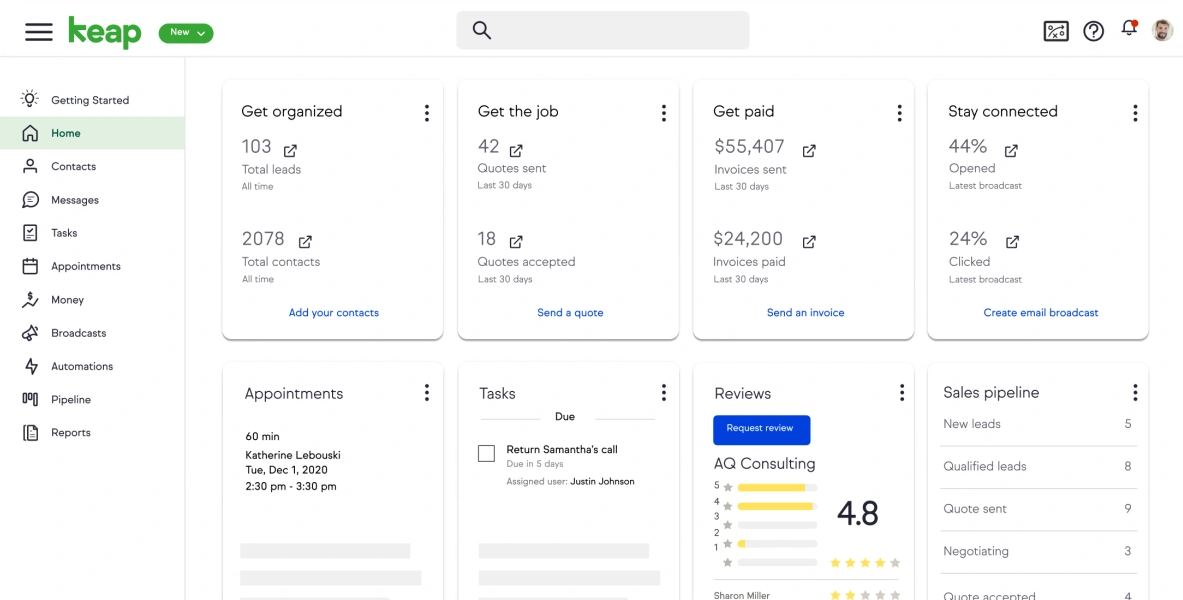The image size is (1183, 600).
Task: Open Reviews card three-dot menu
Action: coord(901,393)
